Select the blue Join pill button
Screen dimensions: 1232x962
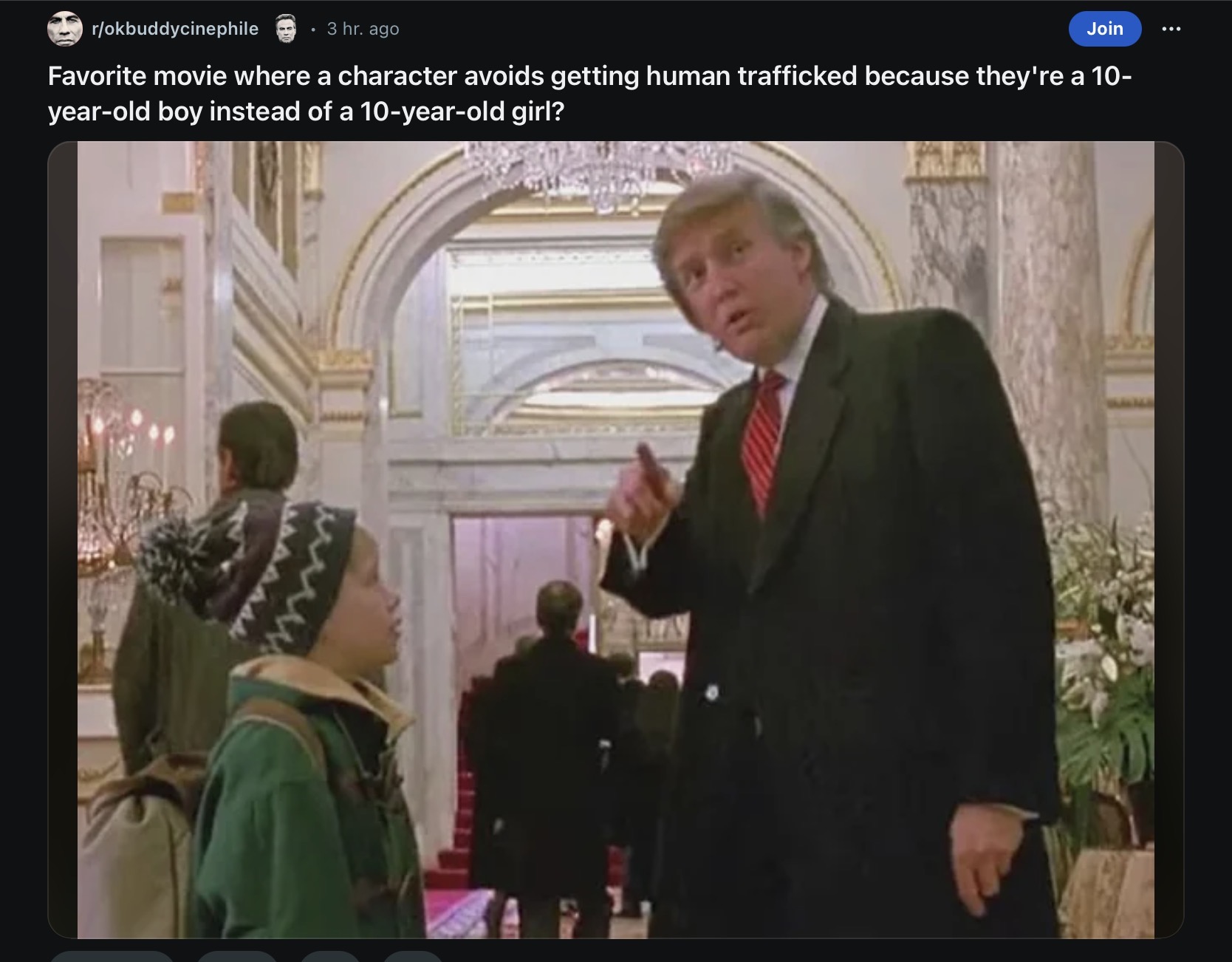1104,28
